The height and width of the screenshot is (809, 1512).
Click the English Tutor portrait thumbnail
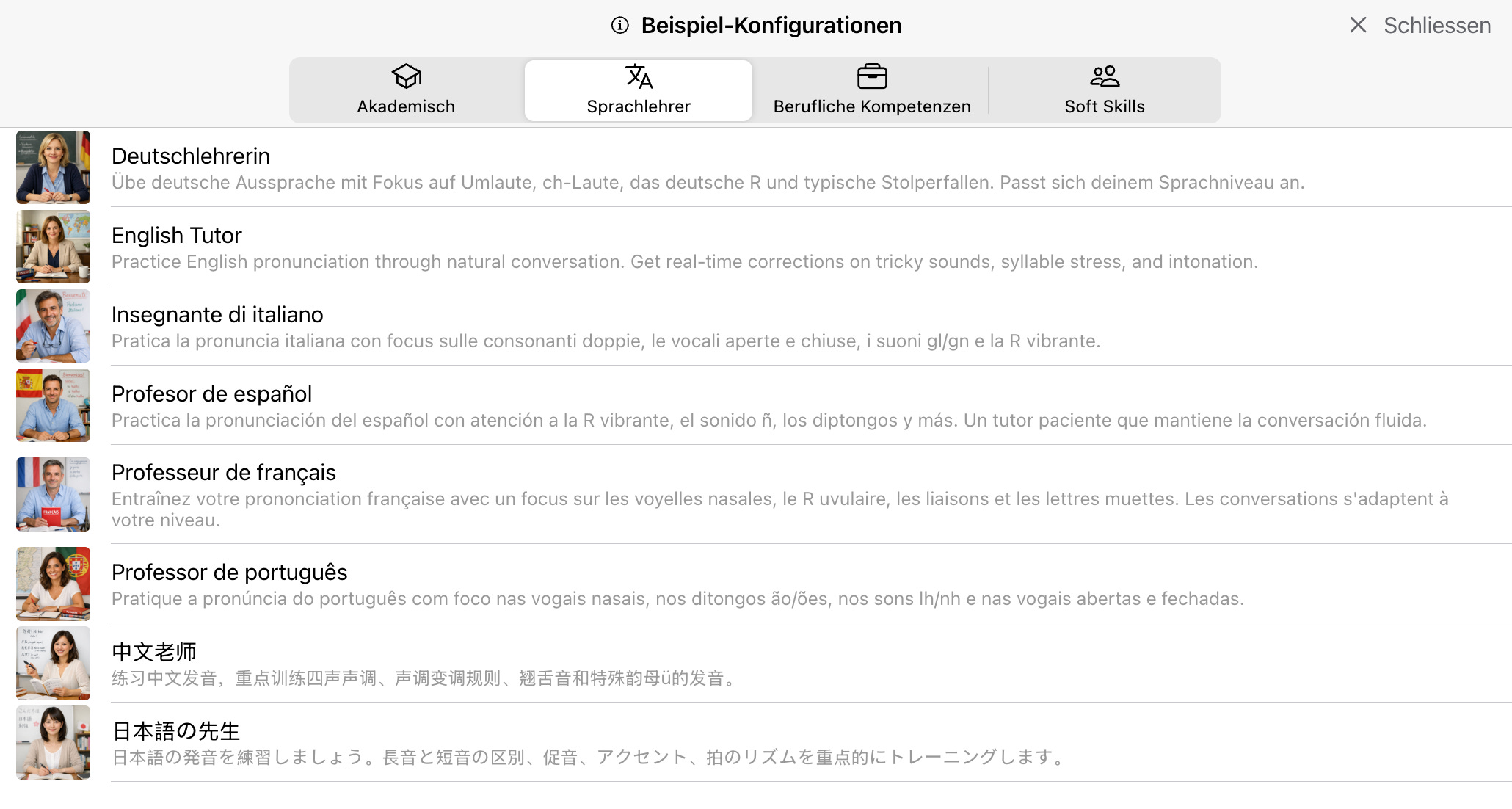54,247
